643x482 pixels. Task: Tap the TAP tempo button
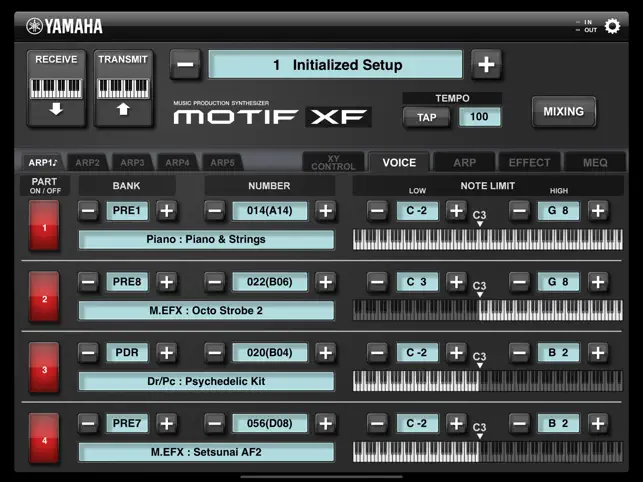[x=426, y=118]
